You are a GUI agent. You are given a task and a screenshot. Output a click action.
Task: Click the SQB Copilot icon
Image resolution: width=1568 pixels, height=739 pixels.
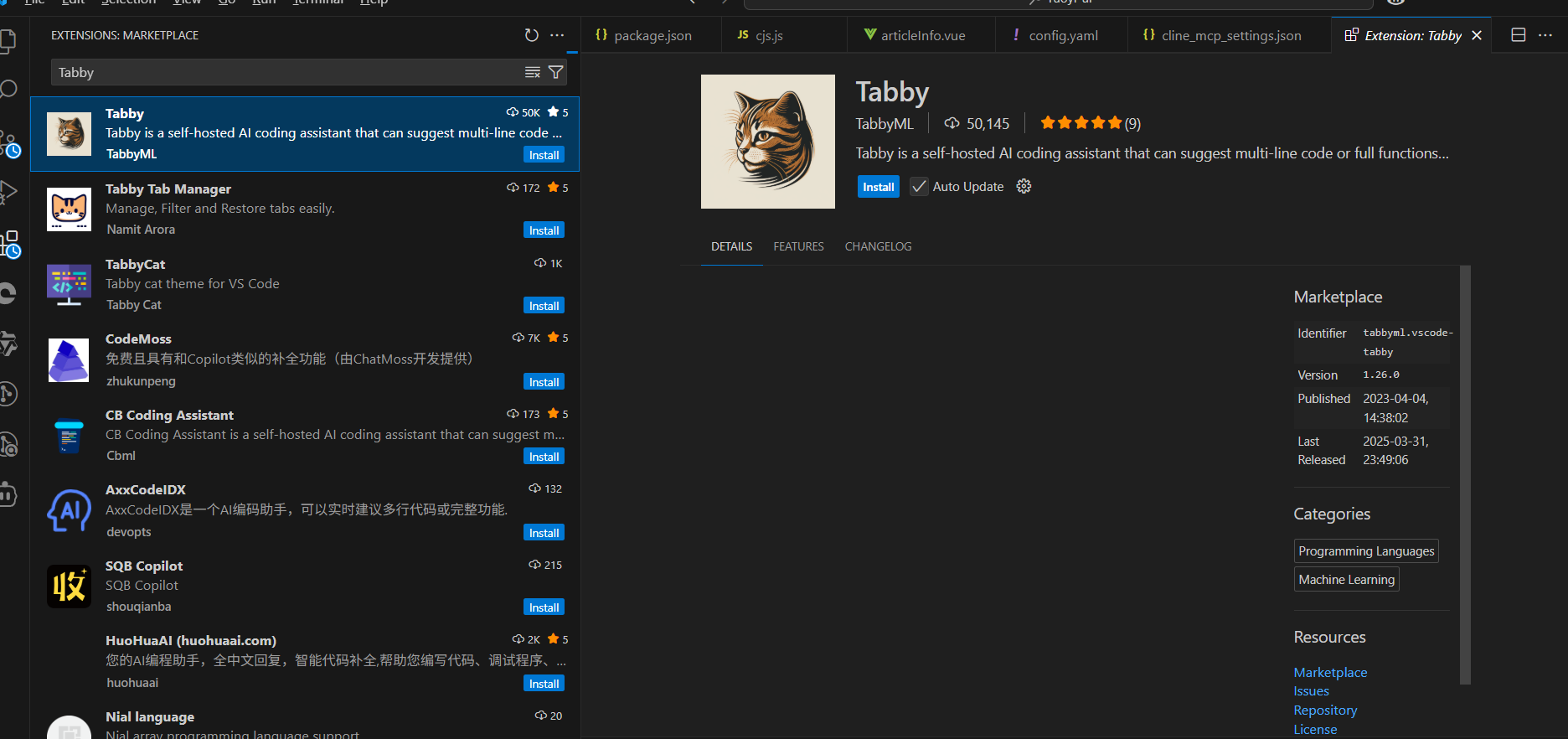(x=69, y=587)
